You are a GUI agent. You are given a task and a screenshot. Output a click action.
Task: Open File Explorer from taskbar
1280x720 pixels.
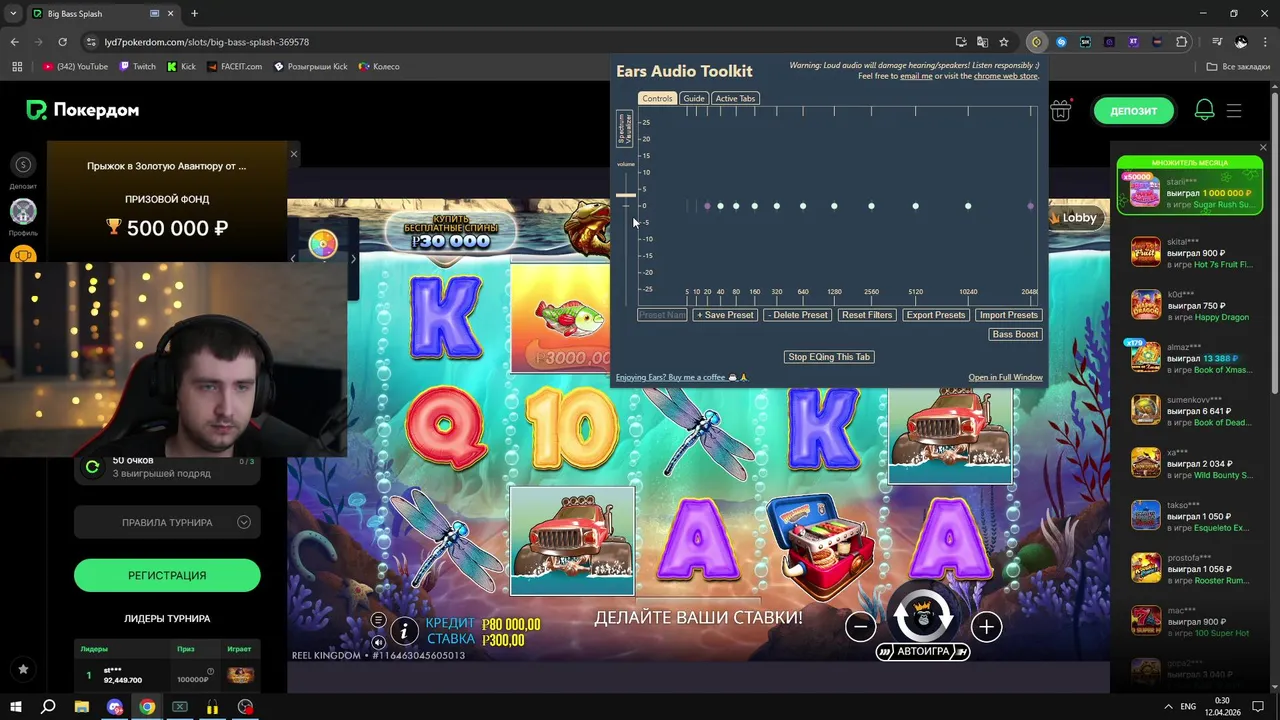[x=82, y=707]
